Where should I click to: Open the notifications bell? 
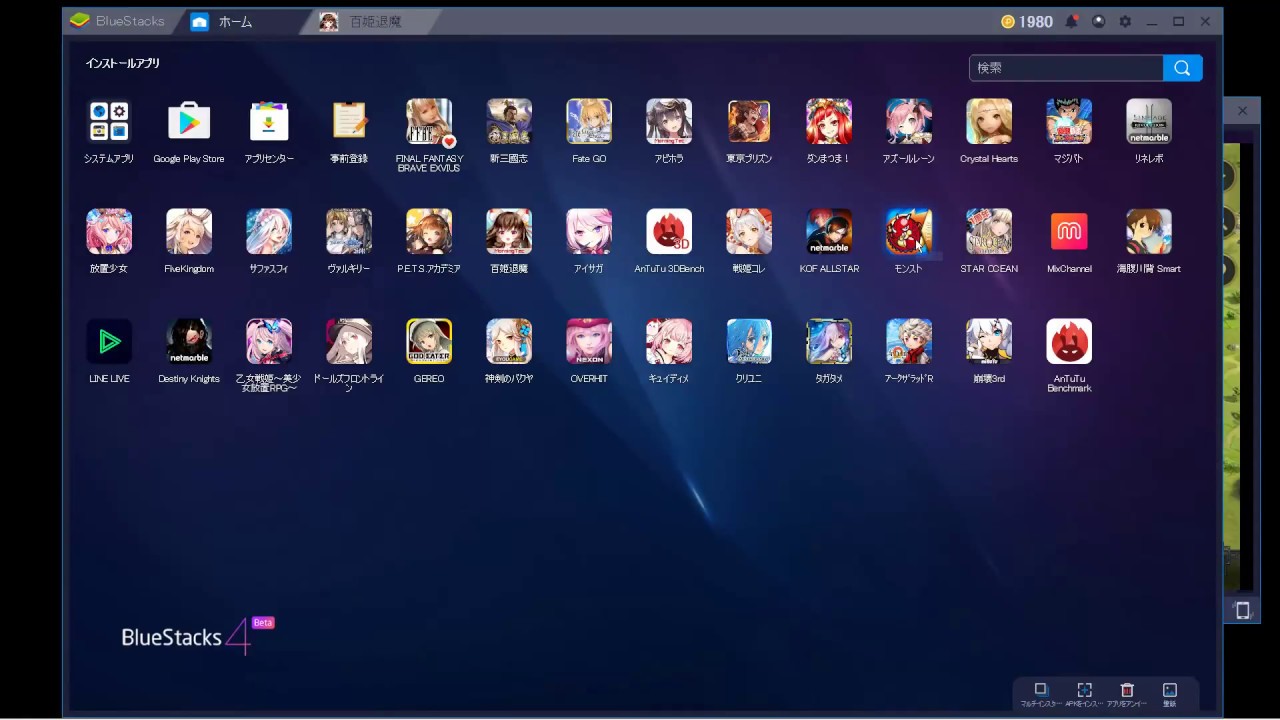coord(1072,21)
